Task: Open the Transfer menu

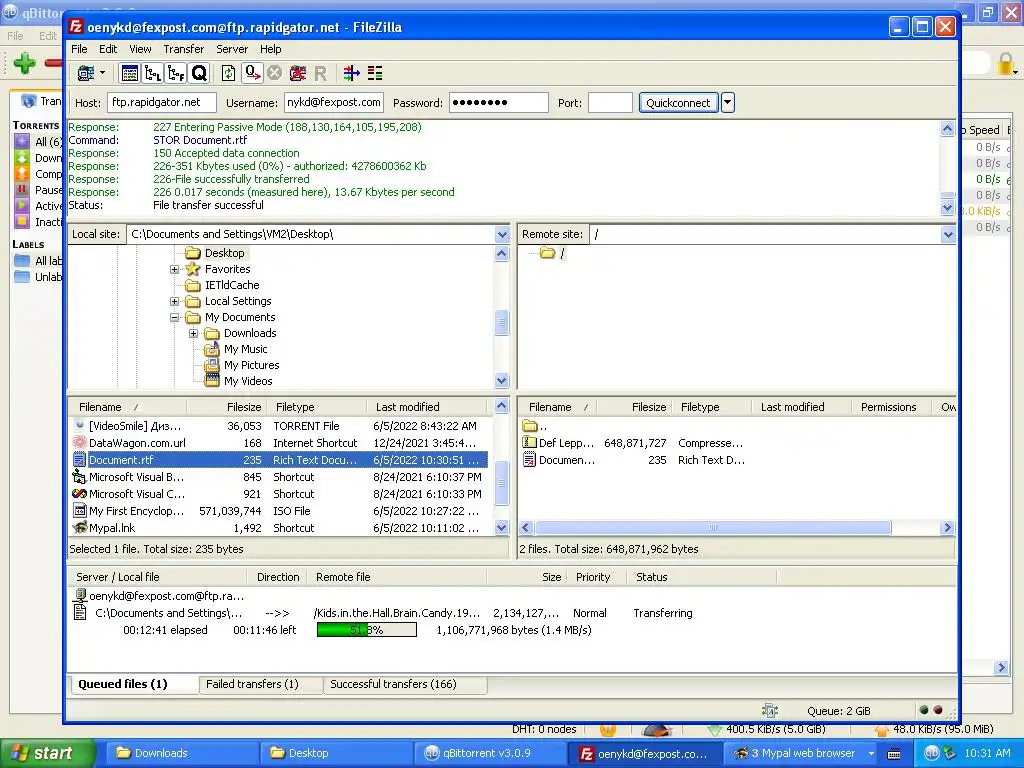Action: [x=184, y=49]
